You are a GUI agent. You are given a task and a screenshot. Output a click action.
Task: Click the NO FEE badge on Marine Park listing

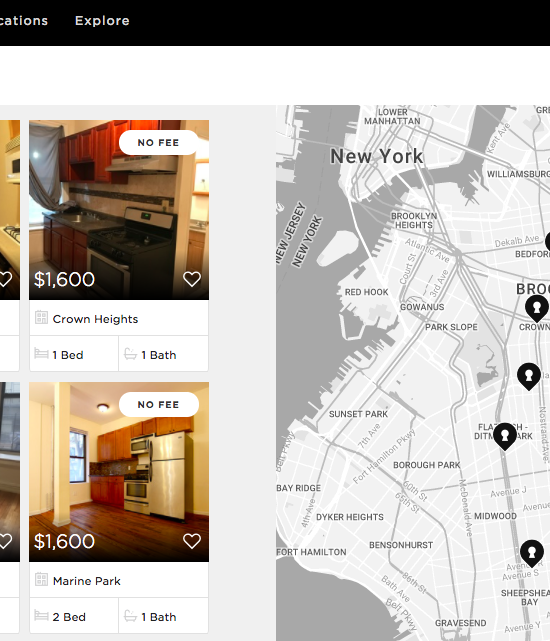(x=159, y=405)
